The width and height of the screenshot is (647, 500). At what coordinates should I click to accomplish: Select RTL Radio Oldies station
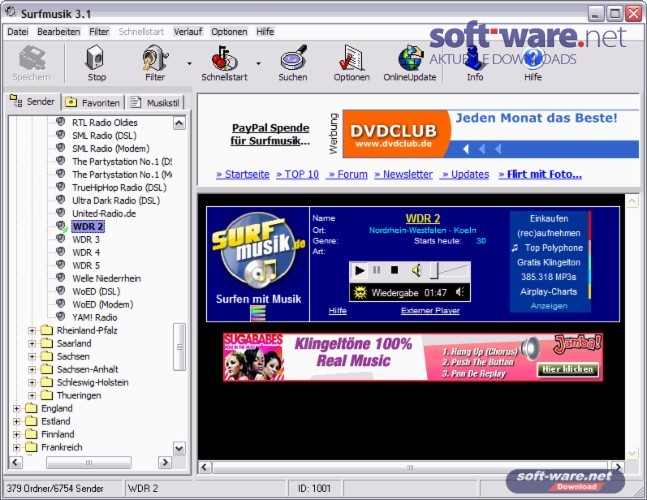104,123
